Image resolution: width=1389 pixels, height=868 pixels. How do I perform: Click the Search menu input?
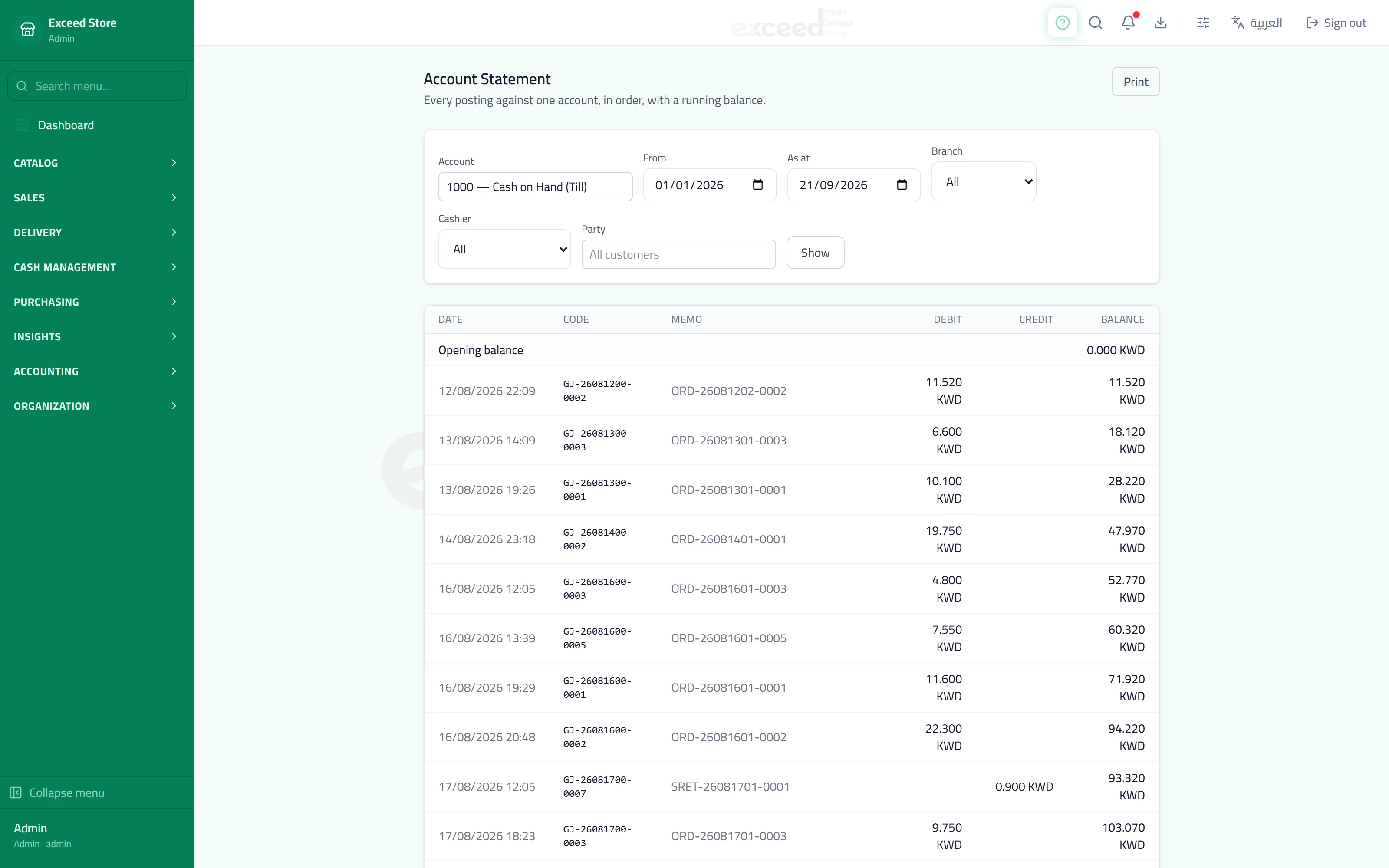click(96, 86)
